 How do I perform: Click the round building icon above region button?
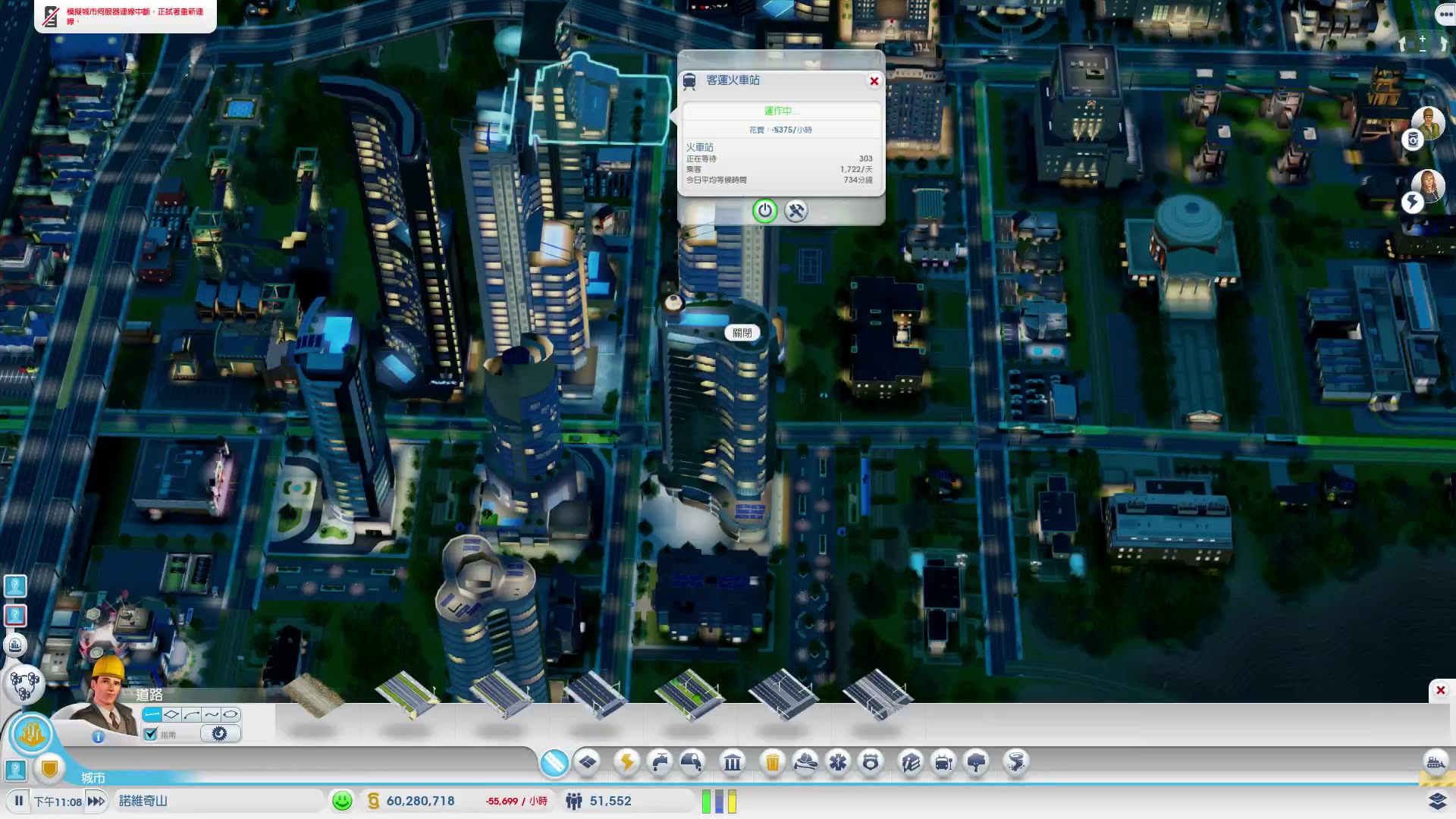coord(15,645)
